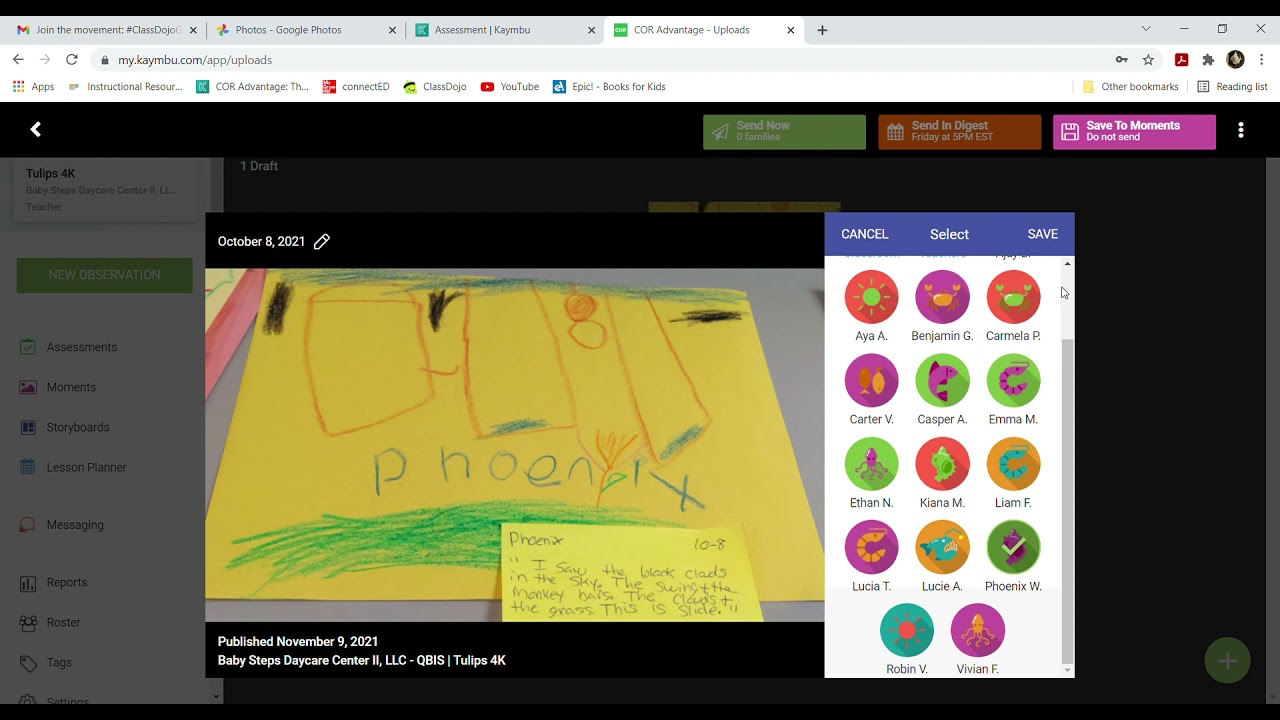
Task: Click the green plus floating button
Action: pos(1227,661)
